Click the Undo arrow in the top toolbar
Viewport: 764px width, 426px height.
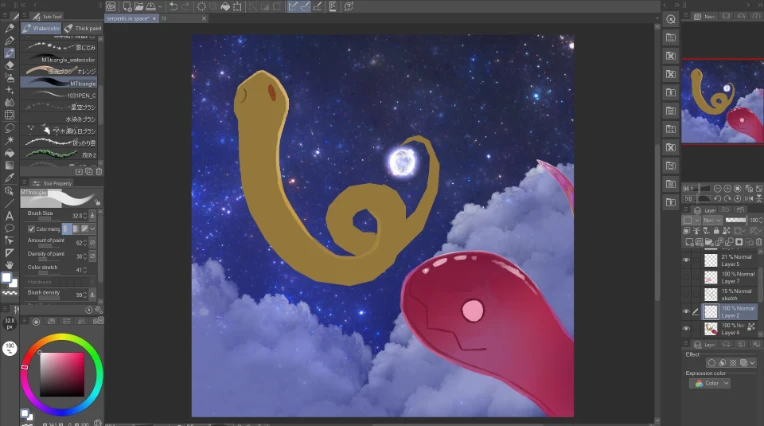pos(173,6)
